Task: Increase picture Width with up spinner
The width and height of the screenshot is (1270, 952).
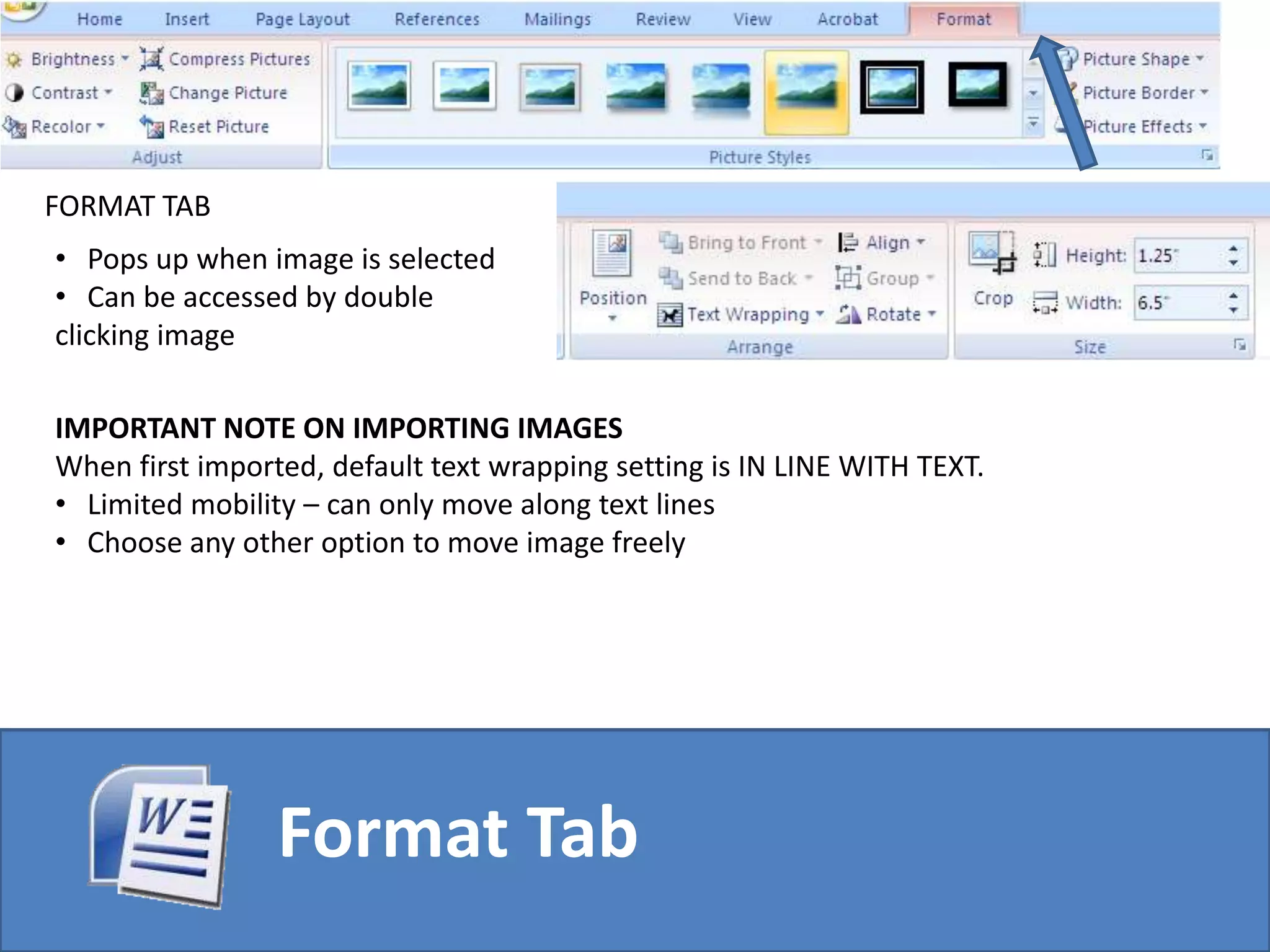Action: (x=1233, y=295)
